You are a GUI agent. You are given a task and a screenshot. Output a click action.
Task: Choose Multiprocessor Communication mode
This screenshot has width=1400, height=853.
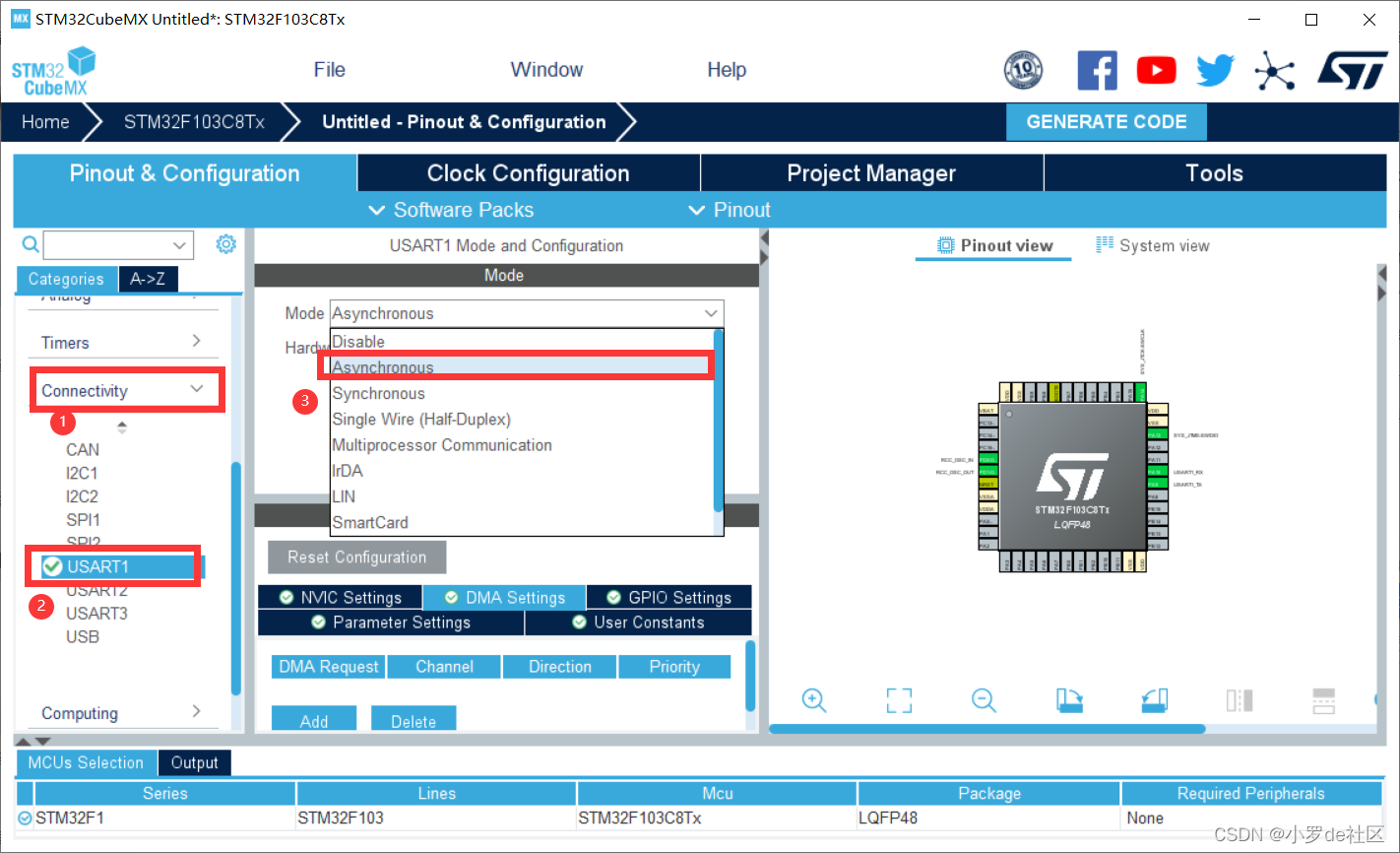[522, 445]
